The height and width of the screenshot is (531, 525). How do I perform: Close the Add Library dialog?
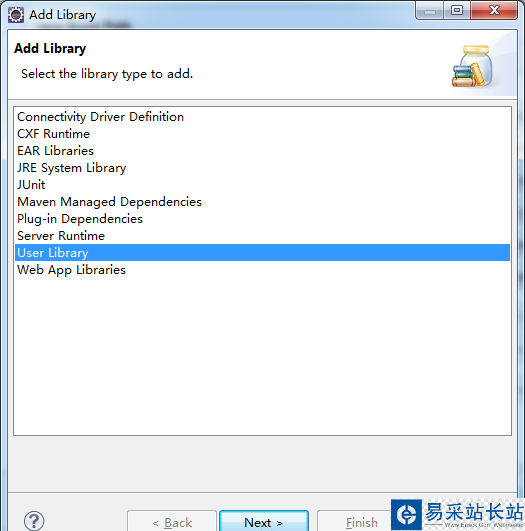(x=494, y=10)
